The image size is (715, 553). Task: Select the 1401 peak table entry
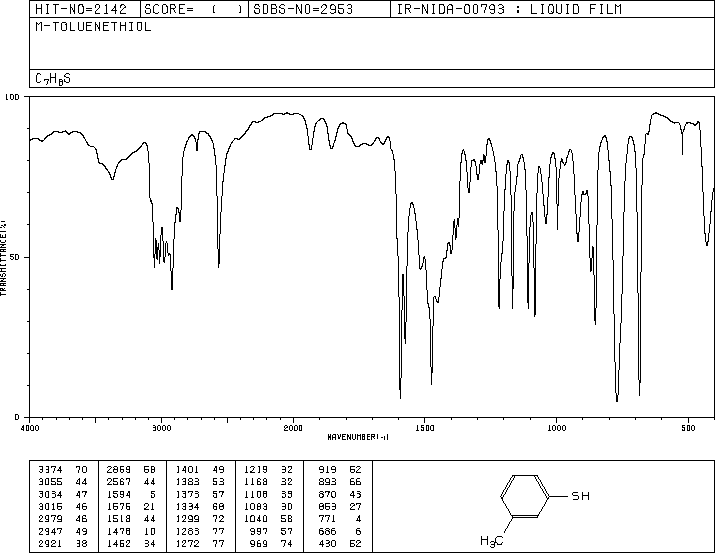coord(200,470)
